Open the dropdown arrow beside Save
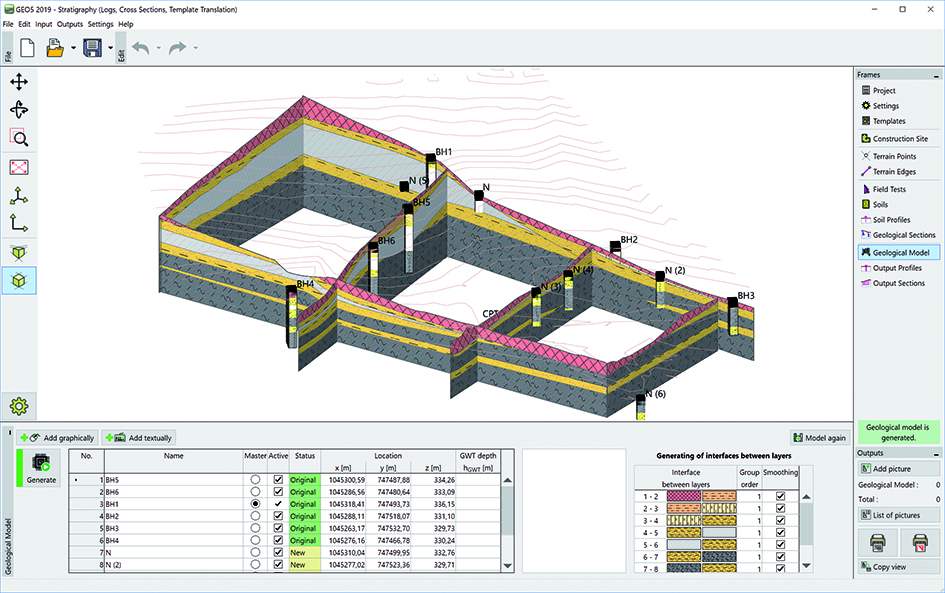945x593 pixels. pyautogui.click(x=110, y=48)
